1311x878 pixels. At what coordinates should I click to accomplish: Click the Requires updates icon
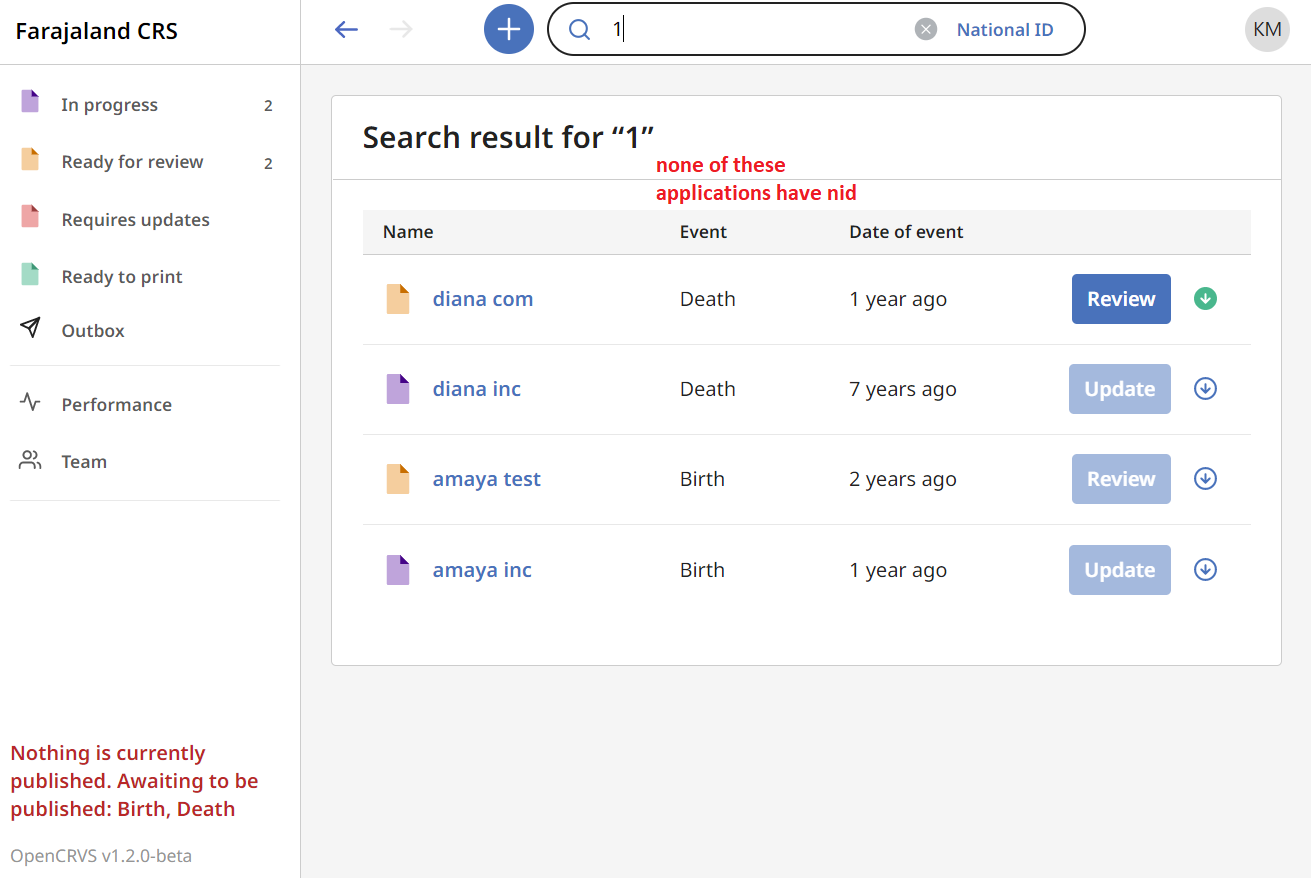pyautogui.click(x=29, y=218)
